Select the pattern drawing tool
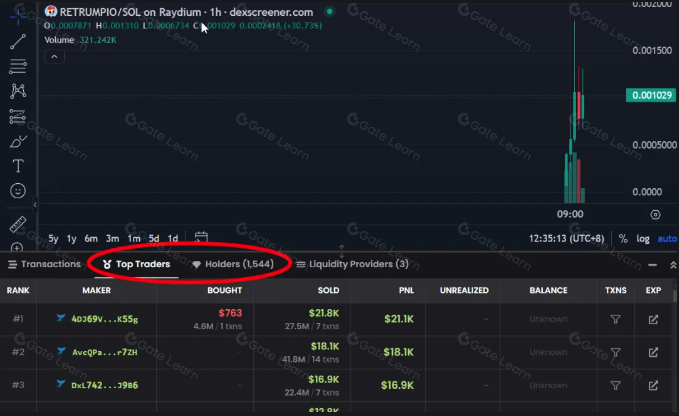The image size is (679, 416). tap(18, 91)
